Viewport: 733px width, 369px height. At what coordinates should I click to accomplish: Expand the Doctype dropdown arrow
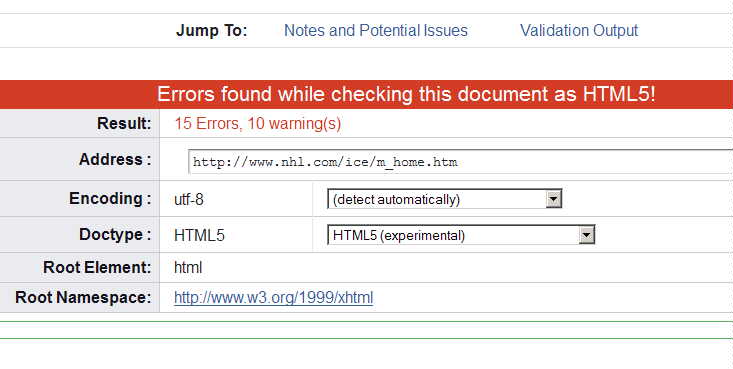(586, 235)
